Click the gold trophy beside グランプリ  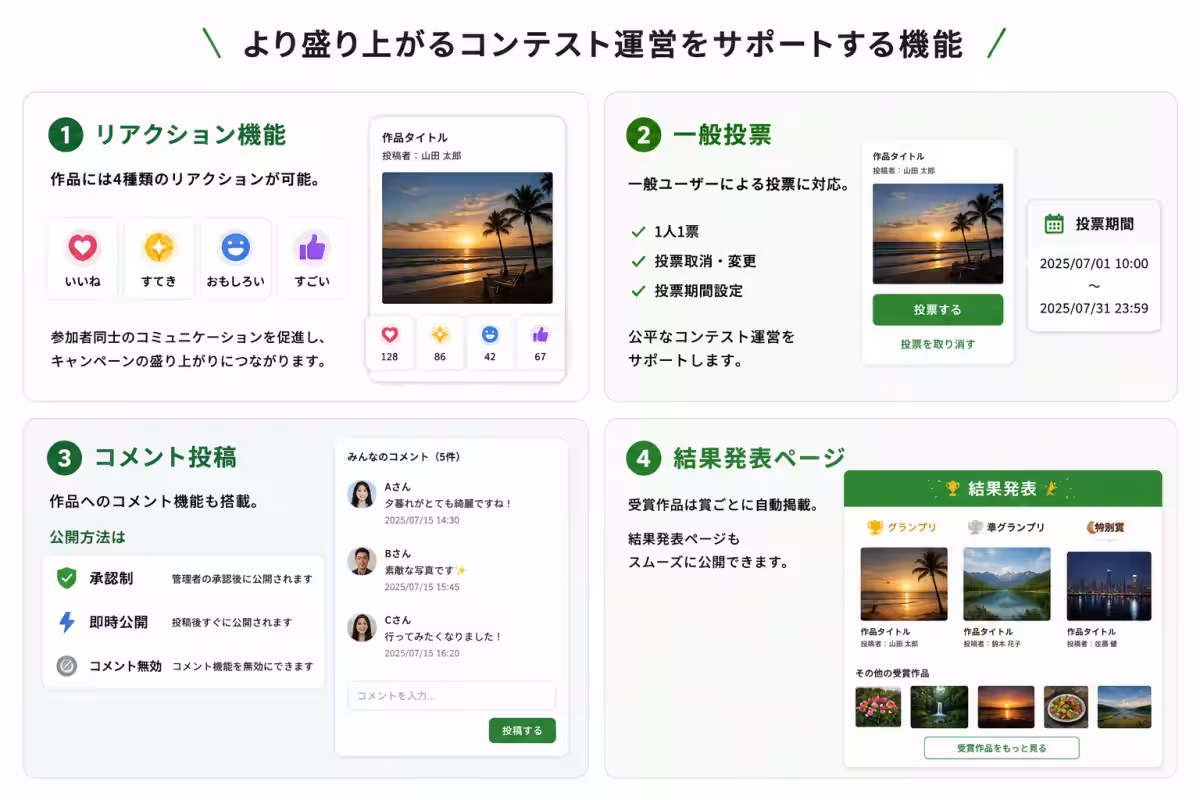point(875,527)
